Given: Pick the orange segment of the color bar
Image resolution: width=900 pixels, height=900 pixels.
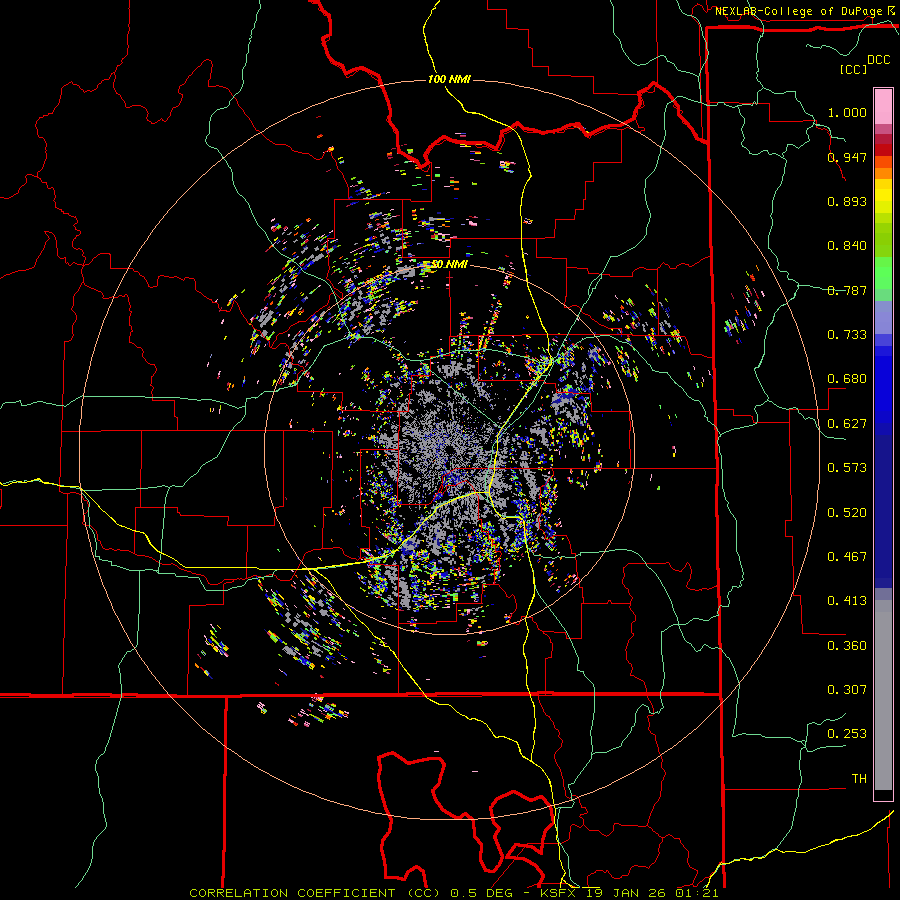Looking at the screenshot, I should (x=883, y=173).
